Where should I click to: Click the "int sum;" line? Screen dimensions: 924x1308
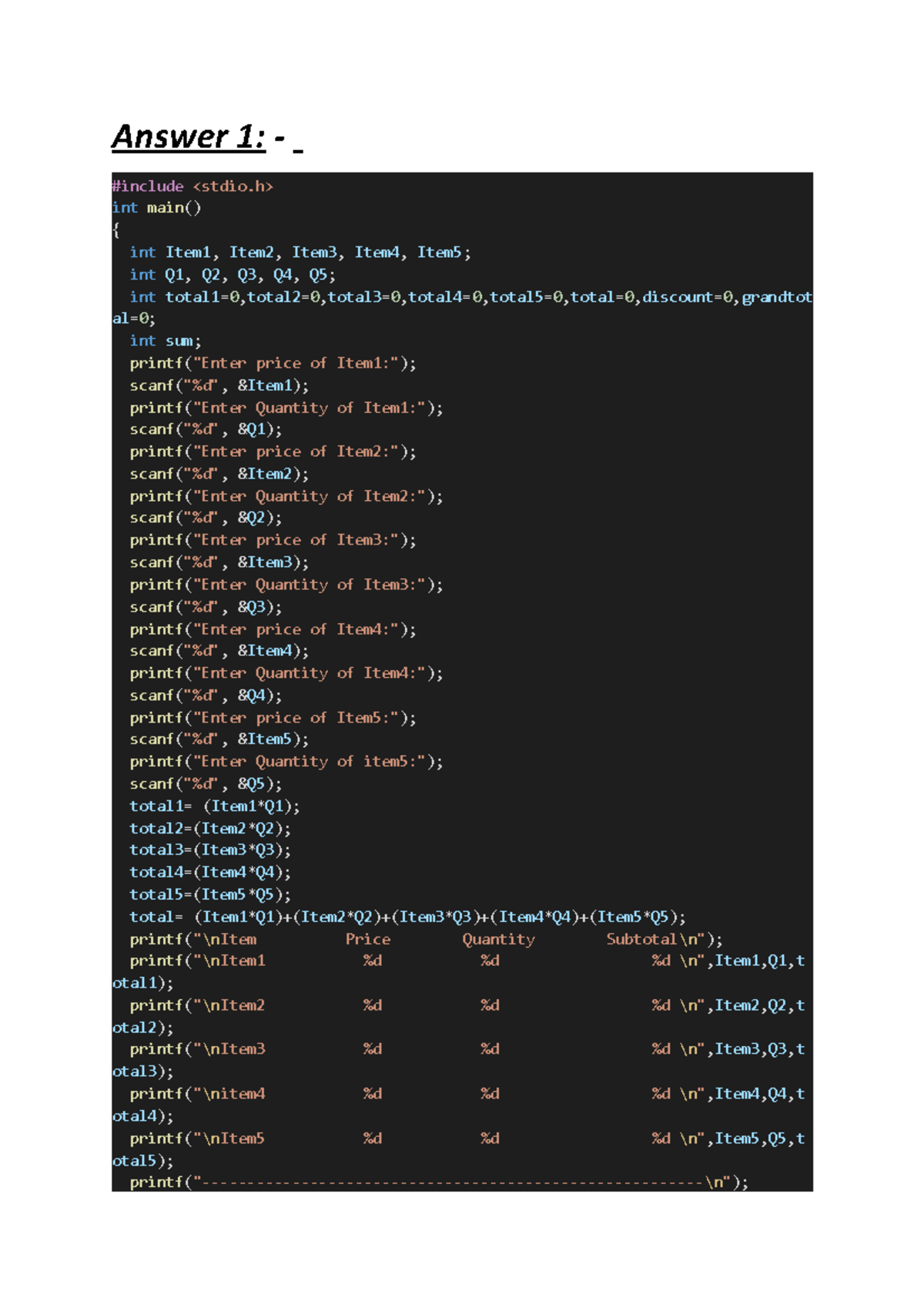tap(165, 341)
